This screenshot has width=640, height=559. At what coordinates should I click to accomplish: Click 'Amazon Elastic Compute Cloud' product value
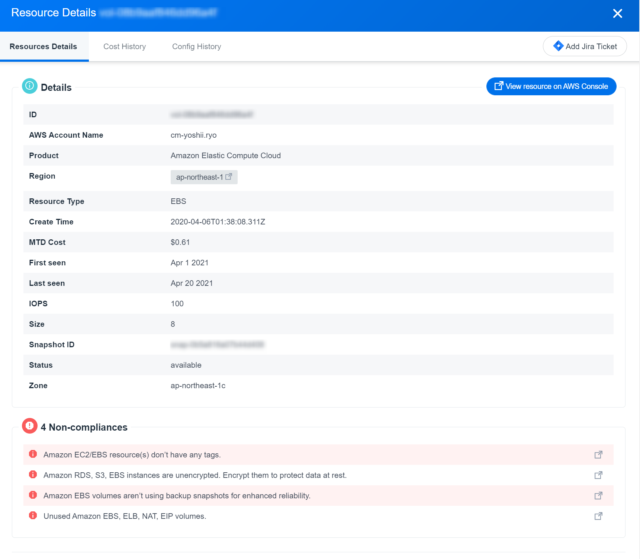click(x=225, y=155)
